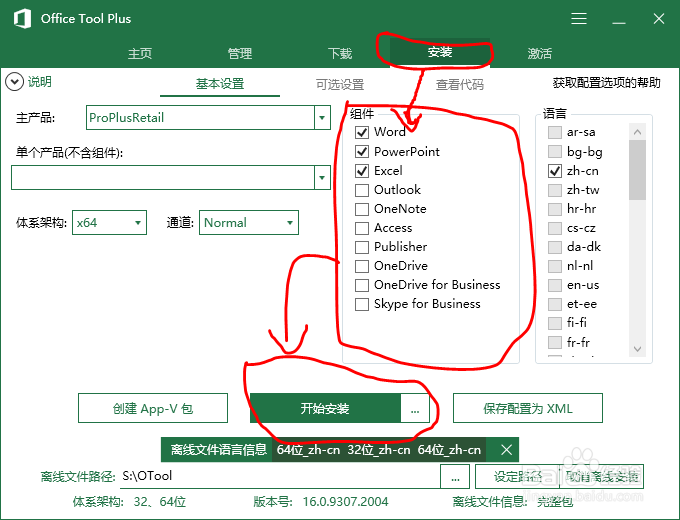Switch to the 管理 tab
This screenshot has height=520, width=680.
(x=240, y=53)
